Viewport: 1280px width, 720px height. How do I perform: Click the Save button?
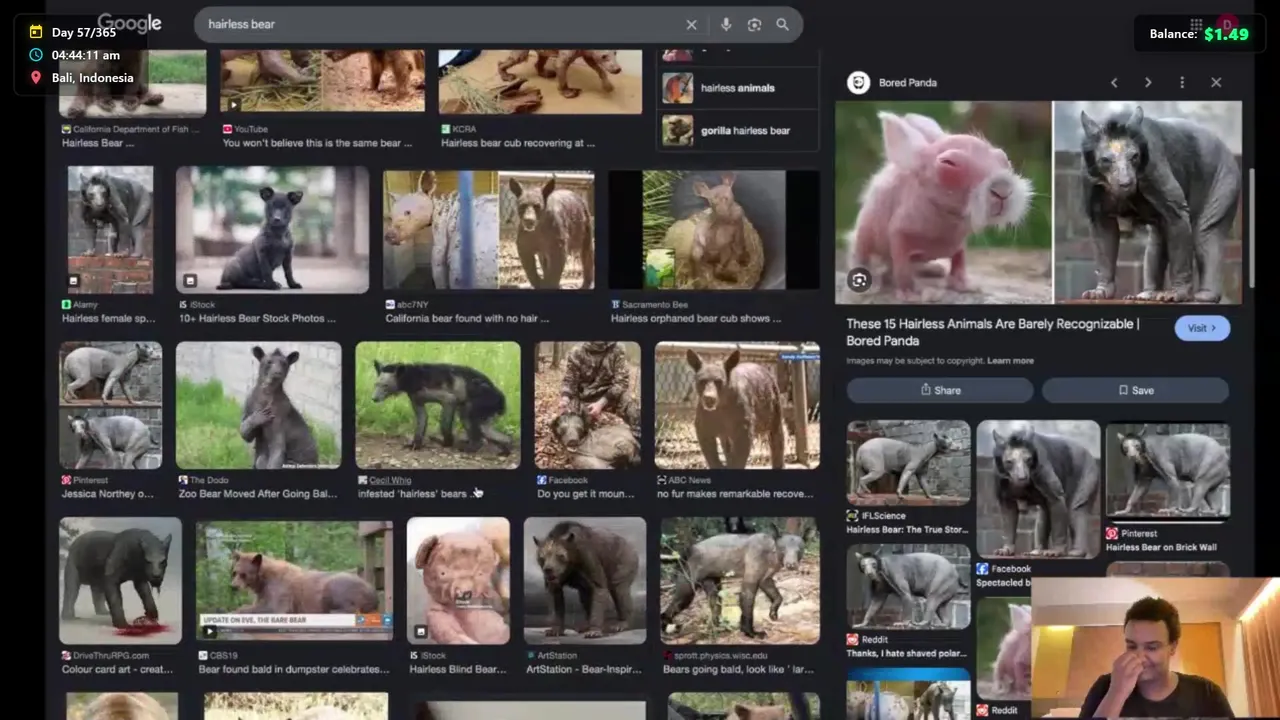tap(1135, 390)
